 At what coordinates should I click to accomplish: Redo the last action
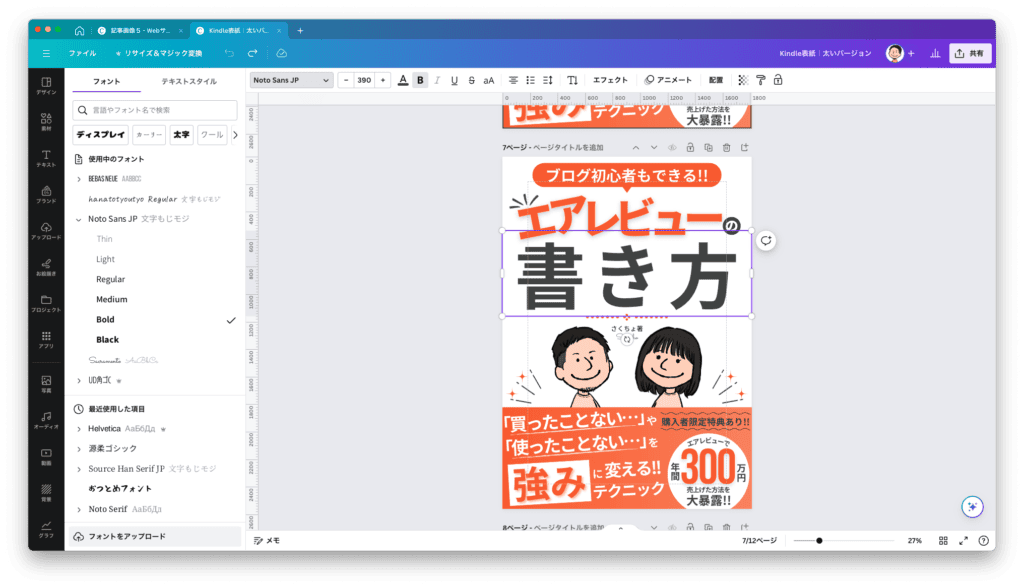coord(253,53)
